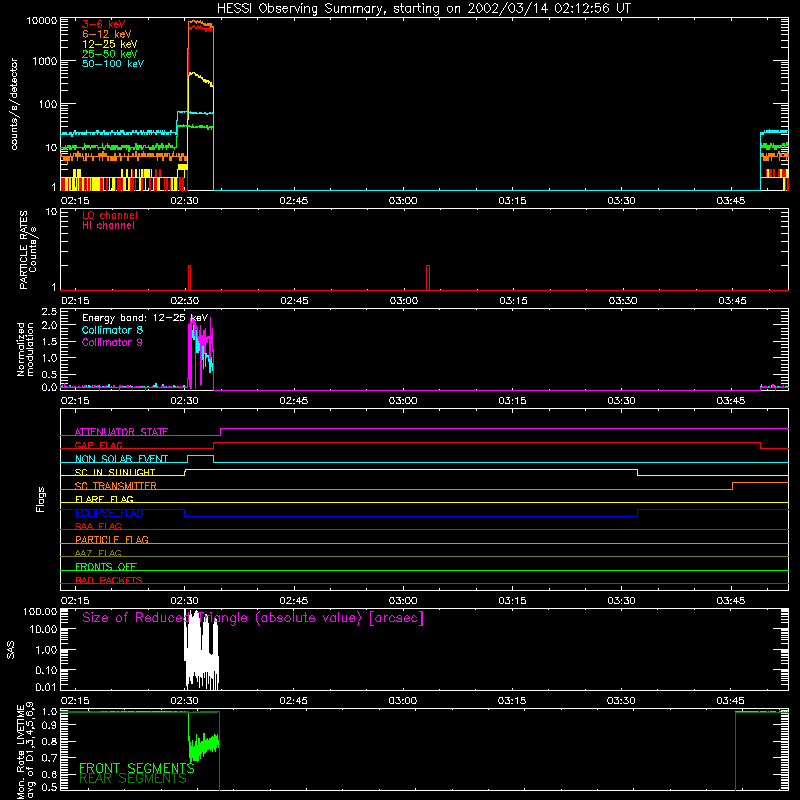Click the 03:45 tick label under the SAS panel
800x800 pixels.
(731, 701)
